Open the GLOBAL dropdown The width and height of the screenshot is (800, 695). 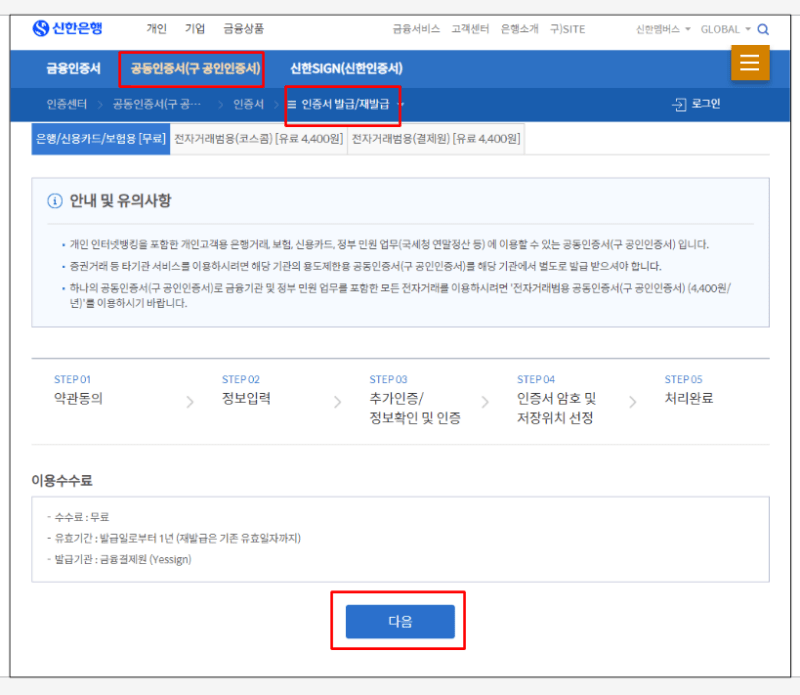click(722, 30)
